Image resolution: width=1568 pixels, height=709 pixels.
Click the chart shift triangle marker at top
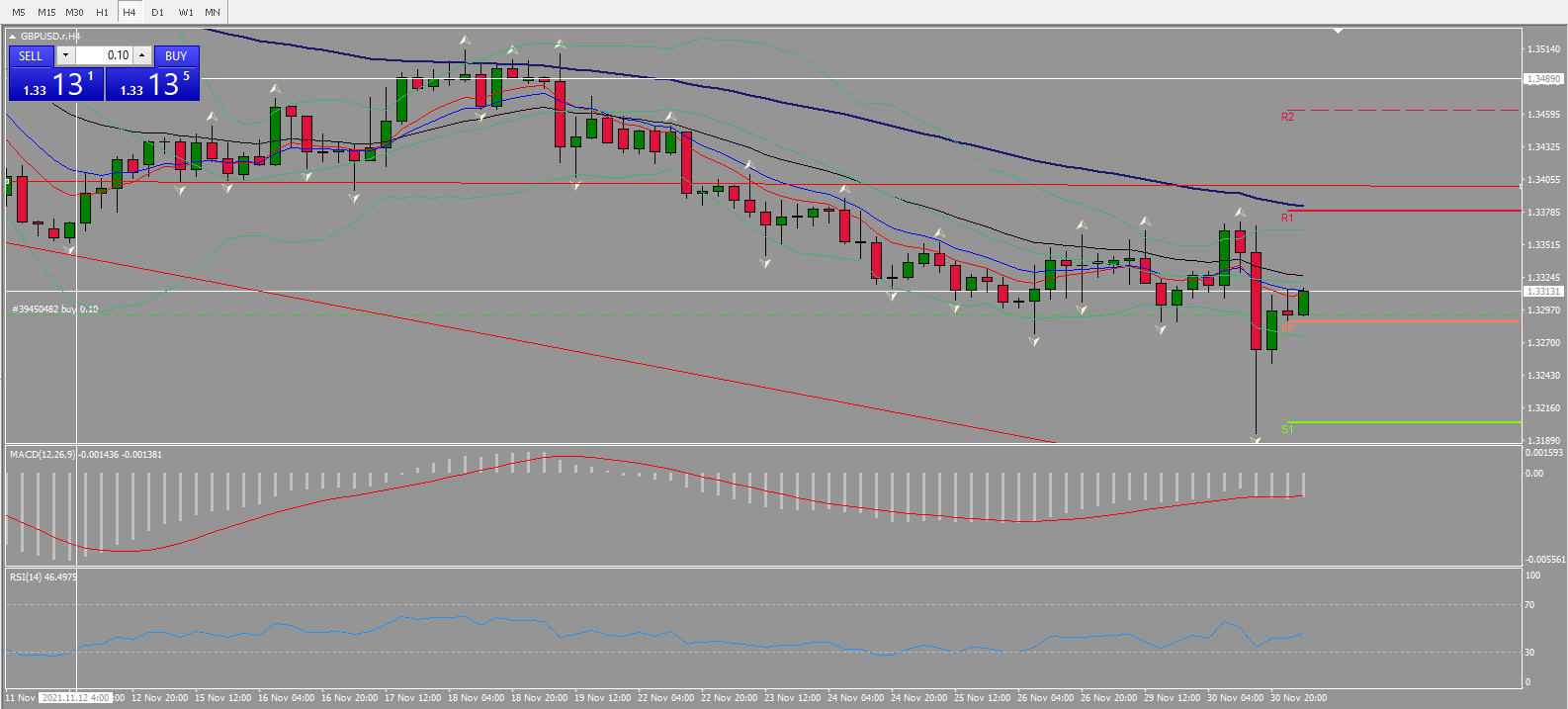(1338, 31)
